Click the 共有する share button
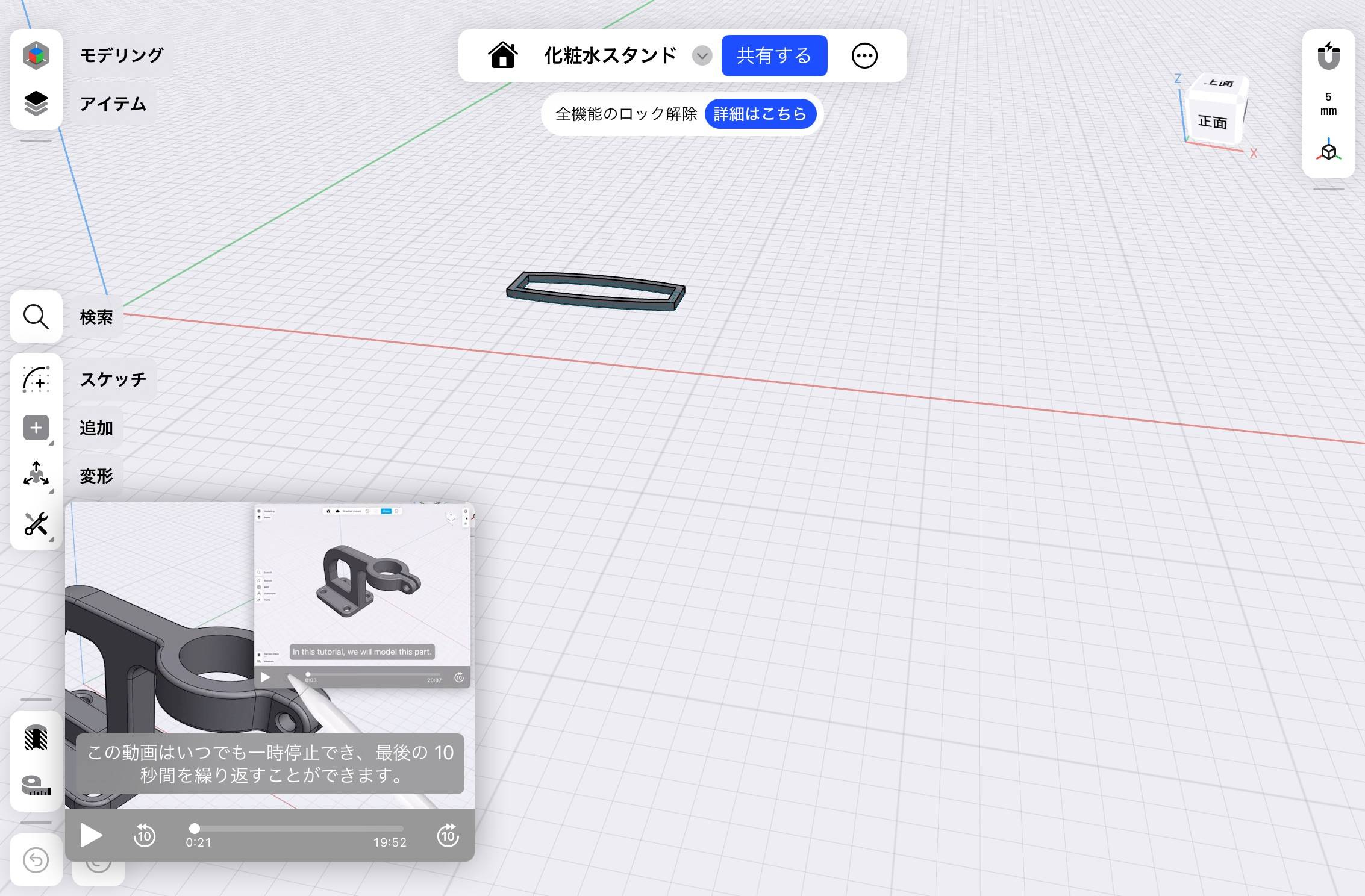Screen dimensions: 1365x896 773,56
